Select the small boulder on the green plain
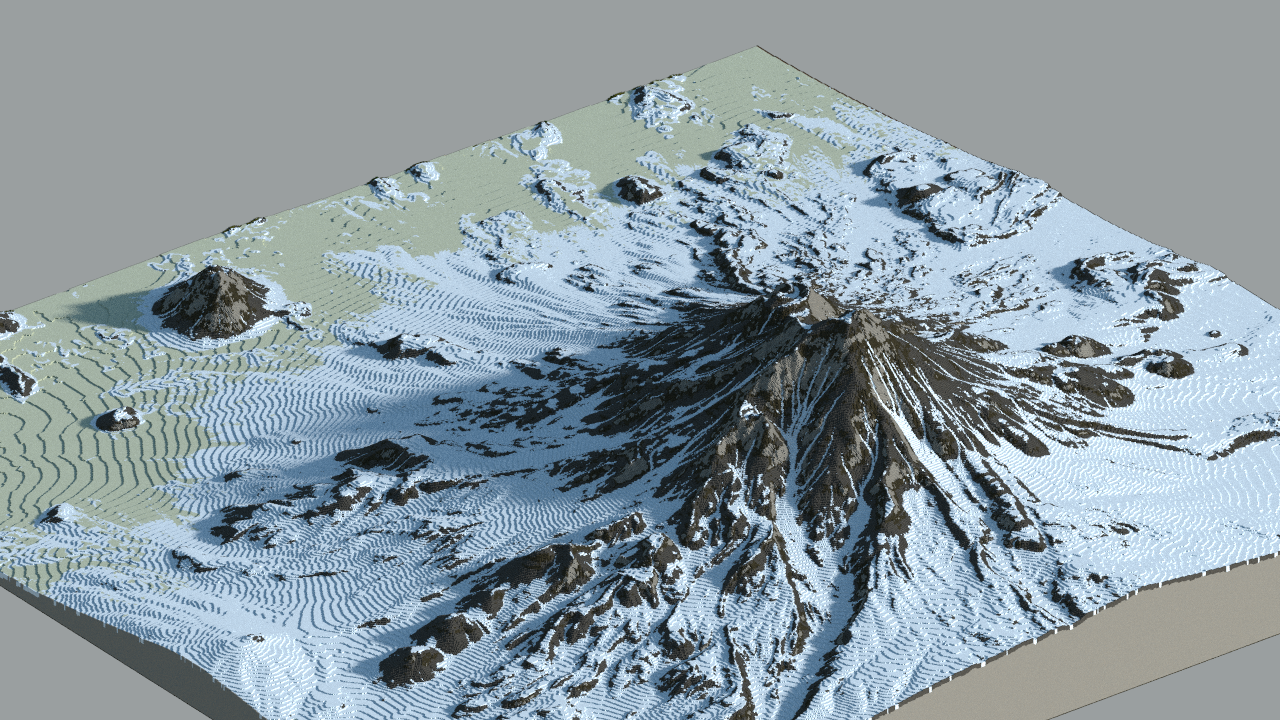1280x720 pixels. (x=118, y=419)
